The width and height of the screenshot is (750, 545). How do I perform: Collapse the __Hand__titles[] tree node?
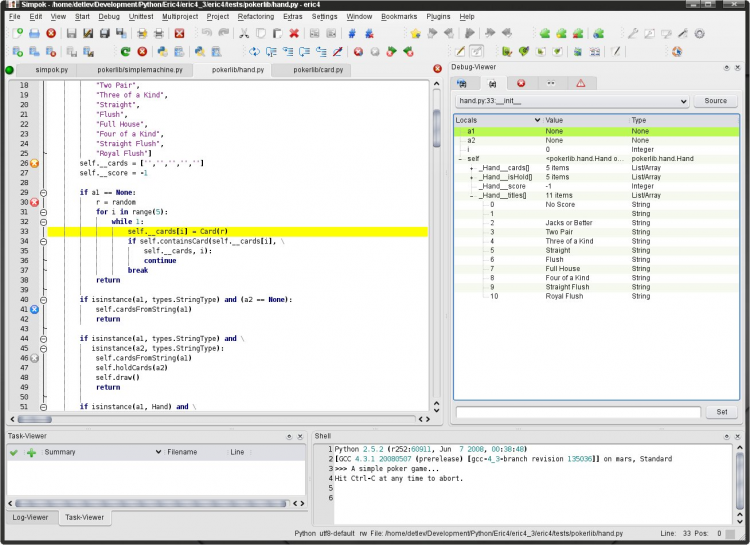click(x=471, y=196)
